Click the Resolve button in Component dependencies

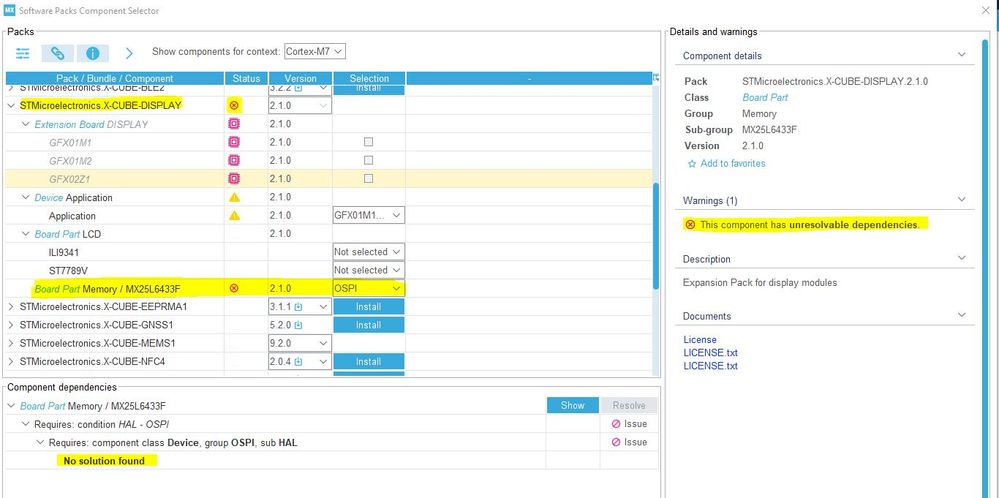(629, 406)
